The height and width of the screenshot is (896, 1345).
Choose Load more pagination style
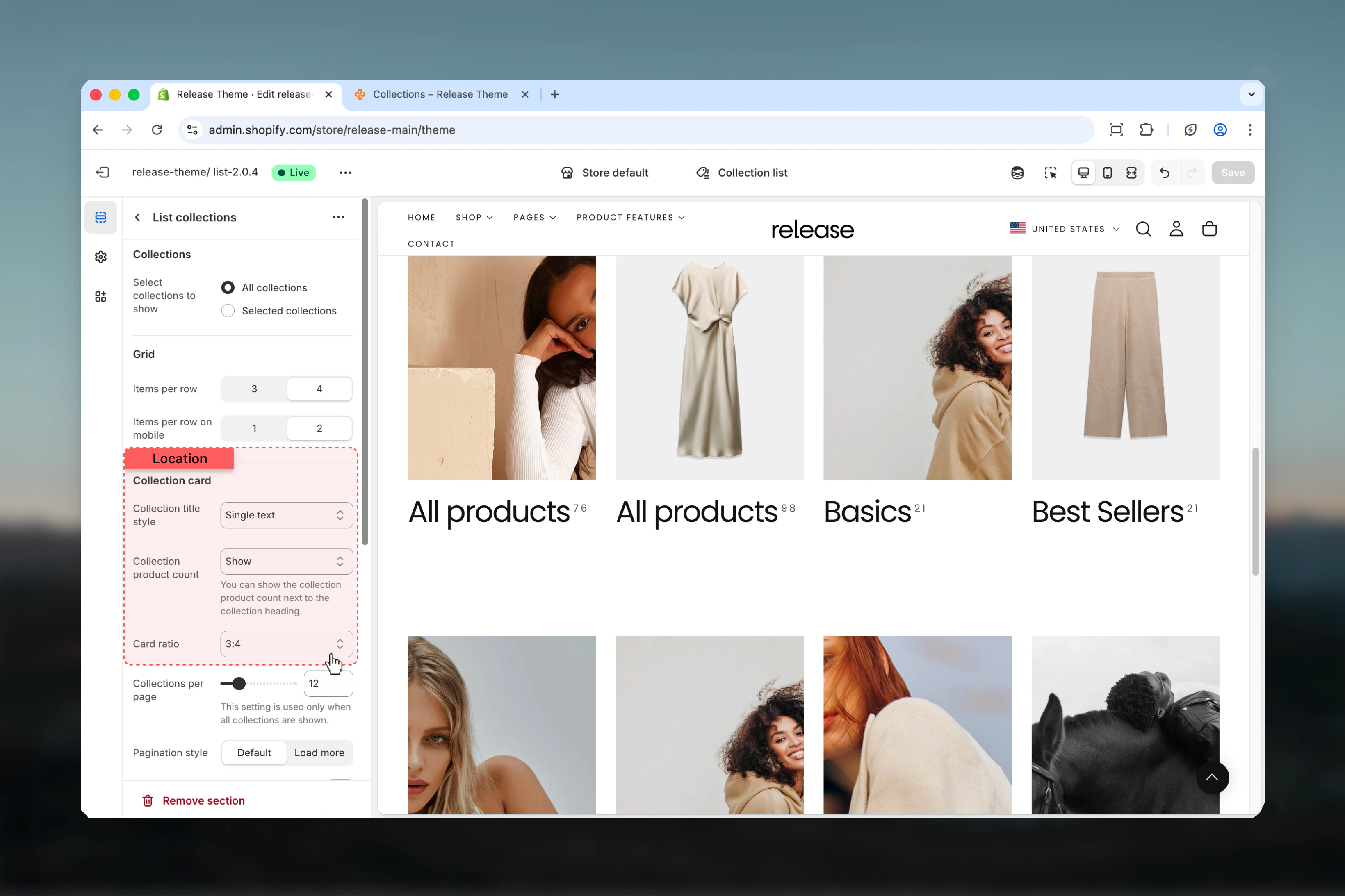click(319, 753)
